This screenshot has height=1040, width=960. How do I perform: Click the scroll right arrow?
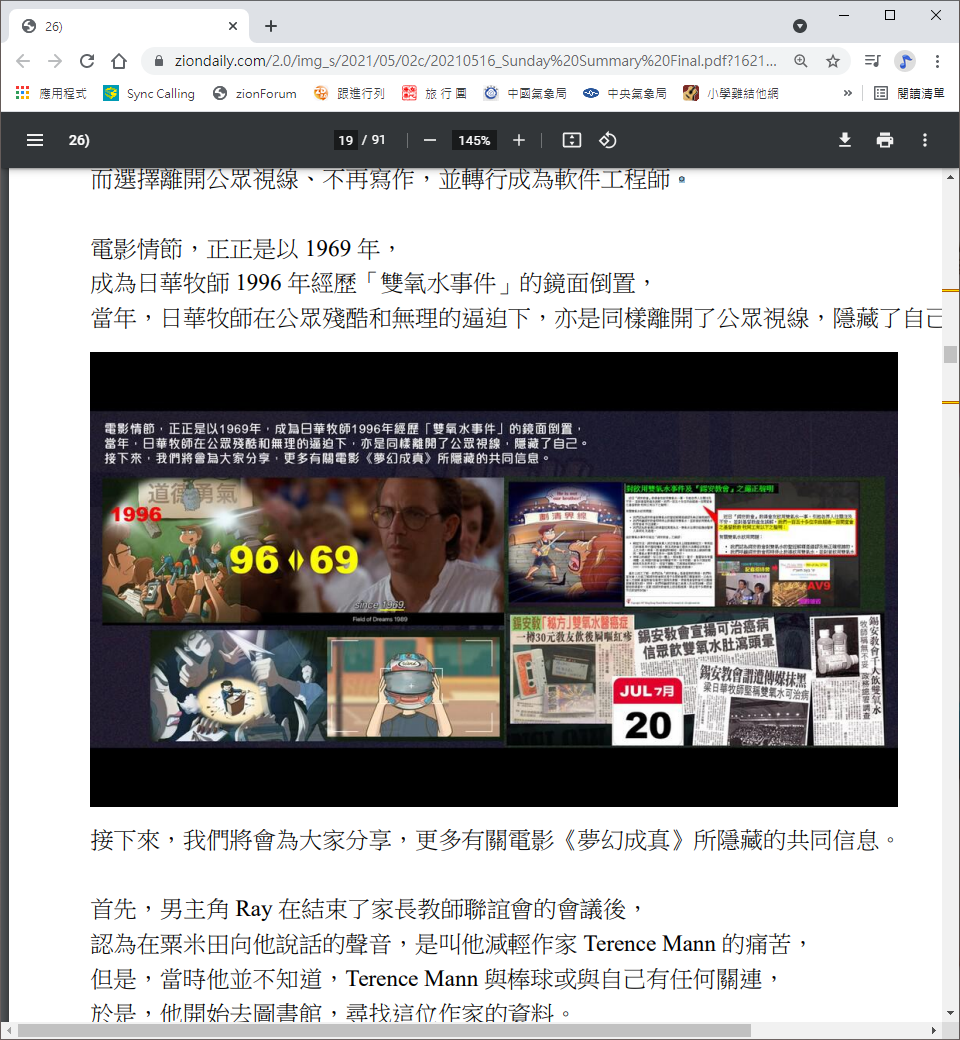tap(934, 1031)
